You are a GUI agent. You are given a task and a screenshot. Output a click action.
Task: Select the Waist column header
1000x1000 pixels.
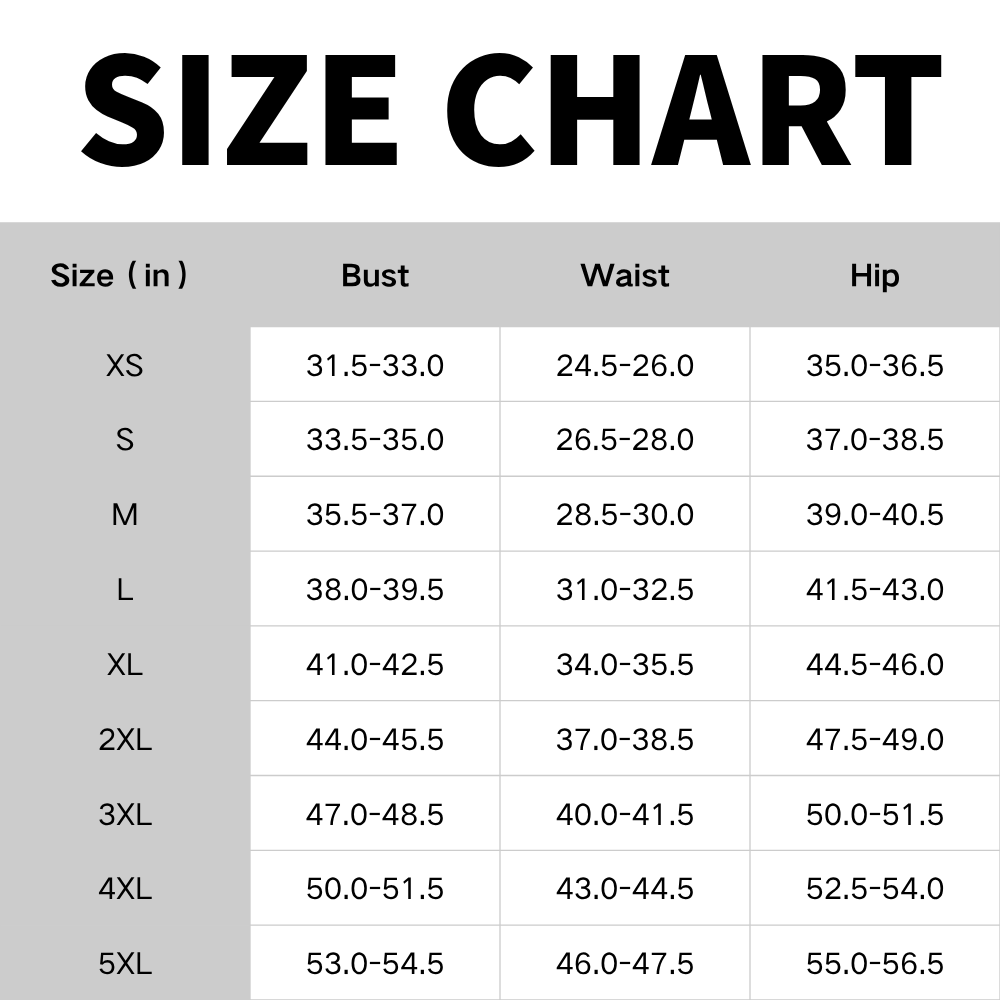point(625,276)
